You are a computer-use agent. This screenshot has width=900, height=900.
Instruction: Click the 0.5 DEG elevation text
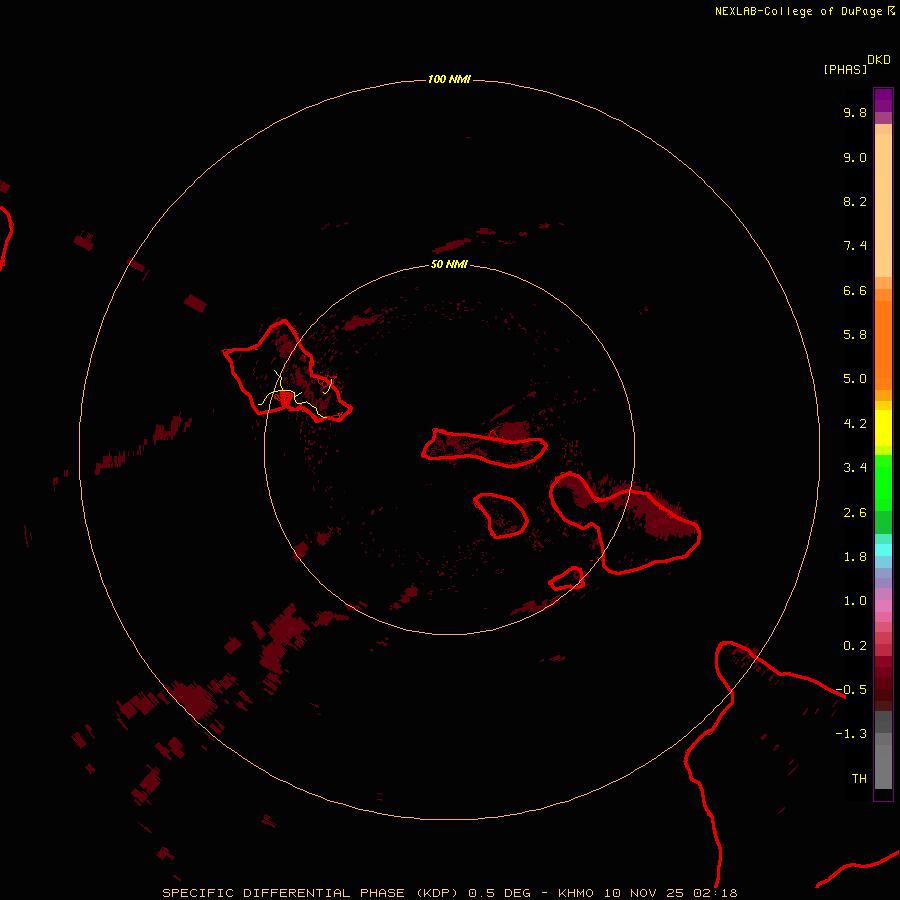click(x=499, y=893)
